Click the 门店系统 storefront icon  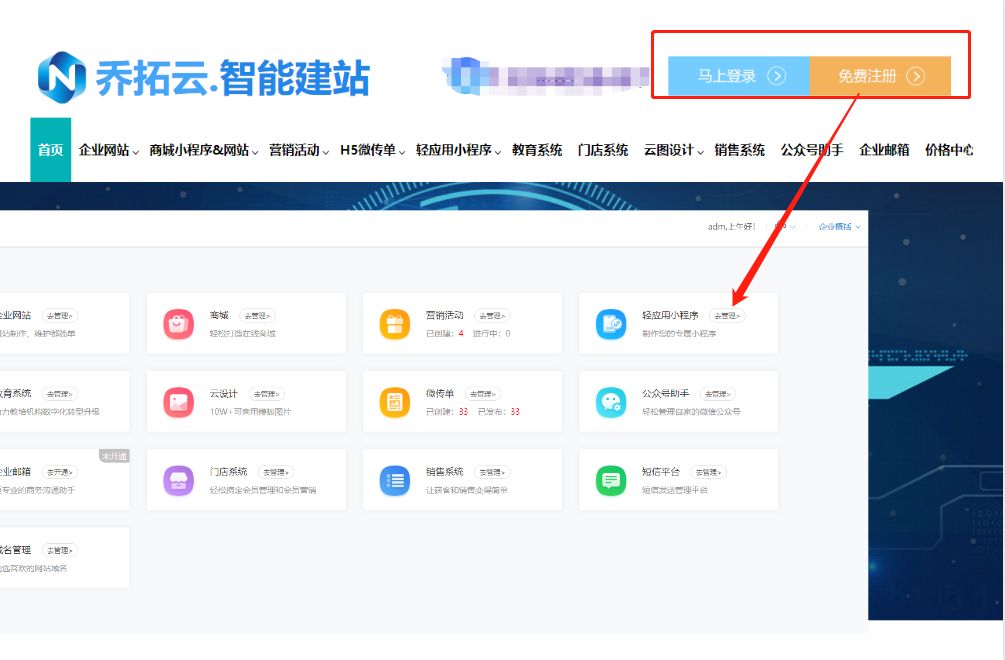point(177,479)
